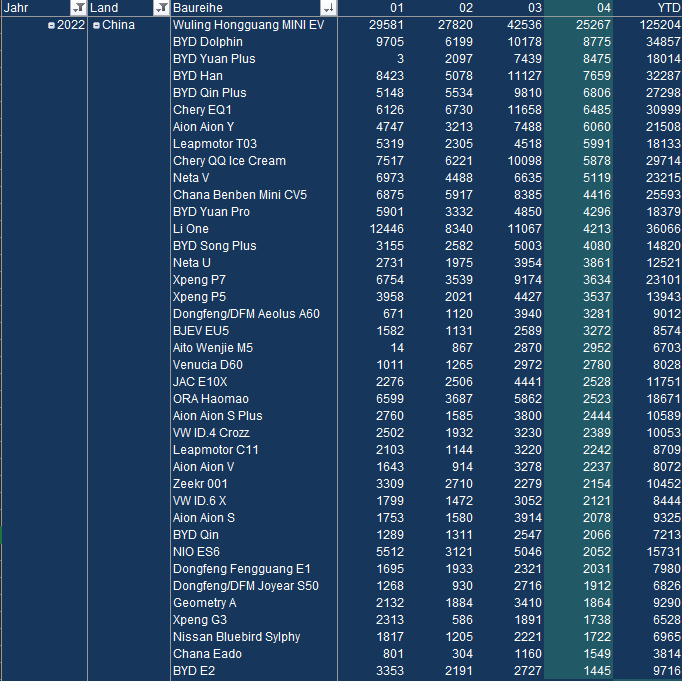Click the Li One model cell
Viewport: 682px width, 681px height.
(191, 229)
